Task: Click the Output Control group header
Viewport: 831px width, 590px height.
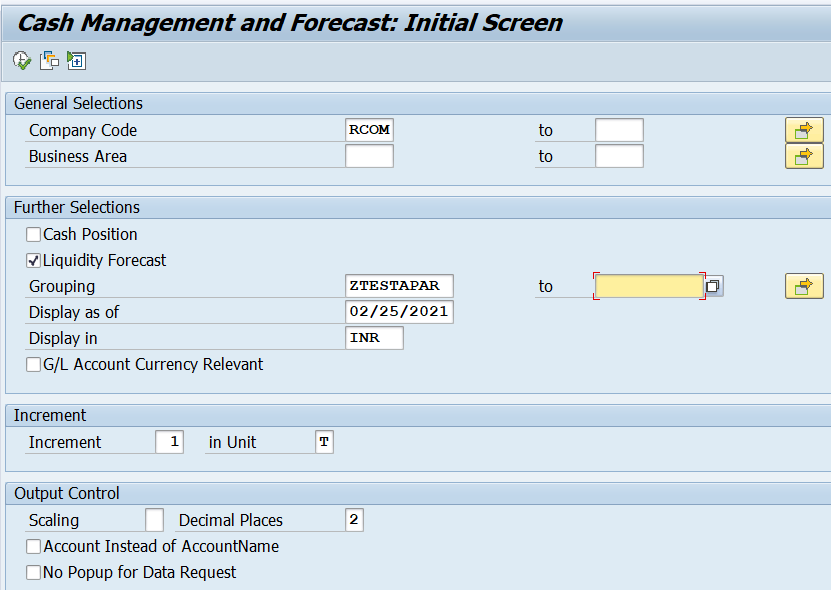Action: 67,494
